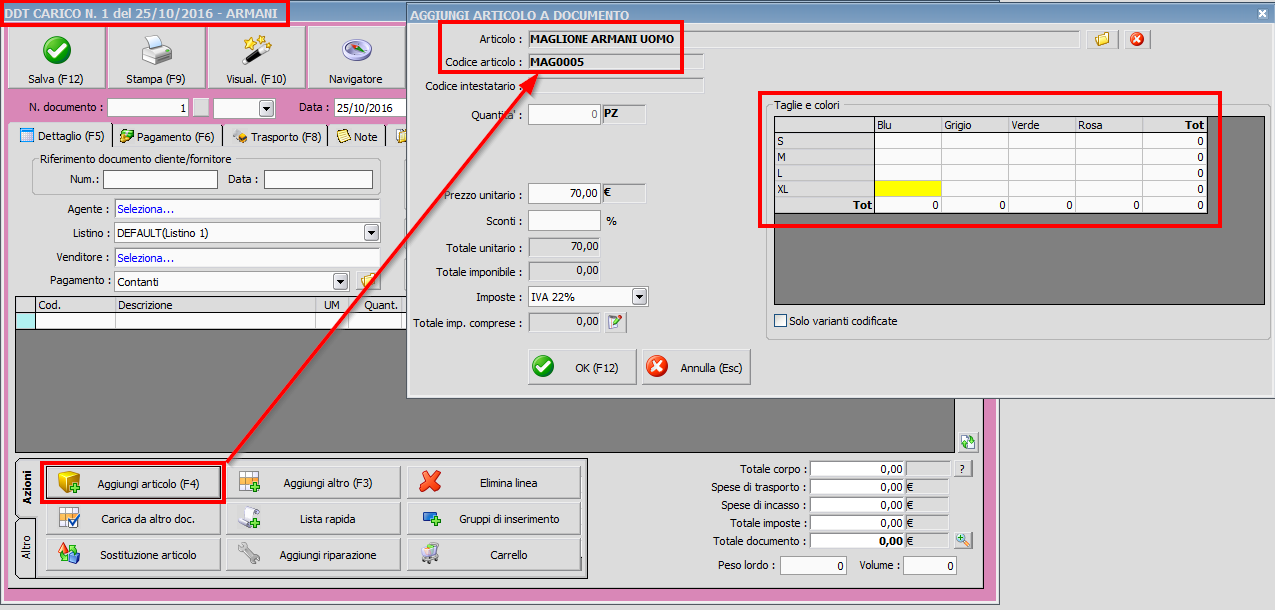Cancel with Annulla (Esc)
The width and height of the screenshot is (1275, 610).
[696, 367]
